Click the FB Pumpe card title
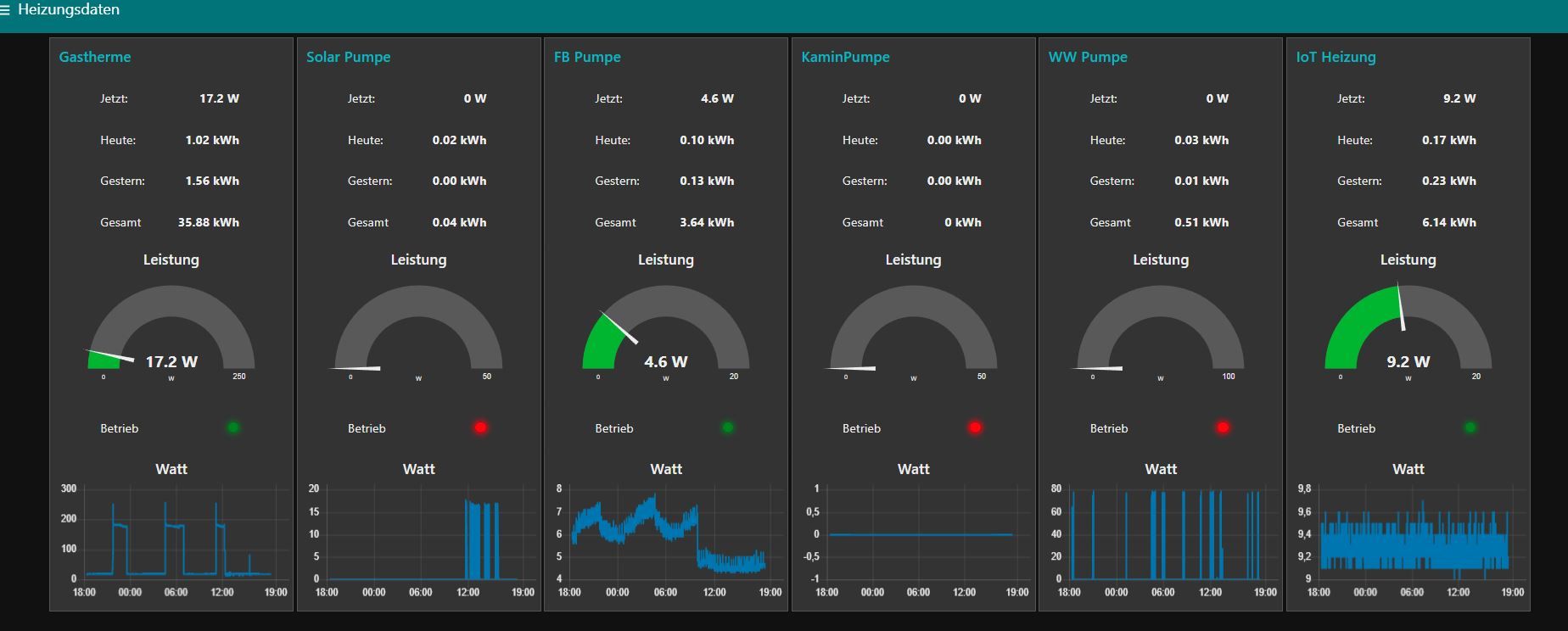Screen dimensions: 1568x631 (587, 57)
